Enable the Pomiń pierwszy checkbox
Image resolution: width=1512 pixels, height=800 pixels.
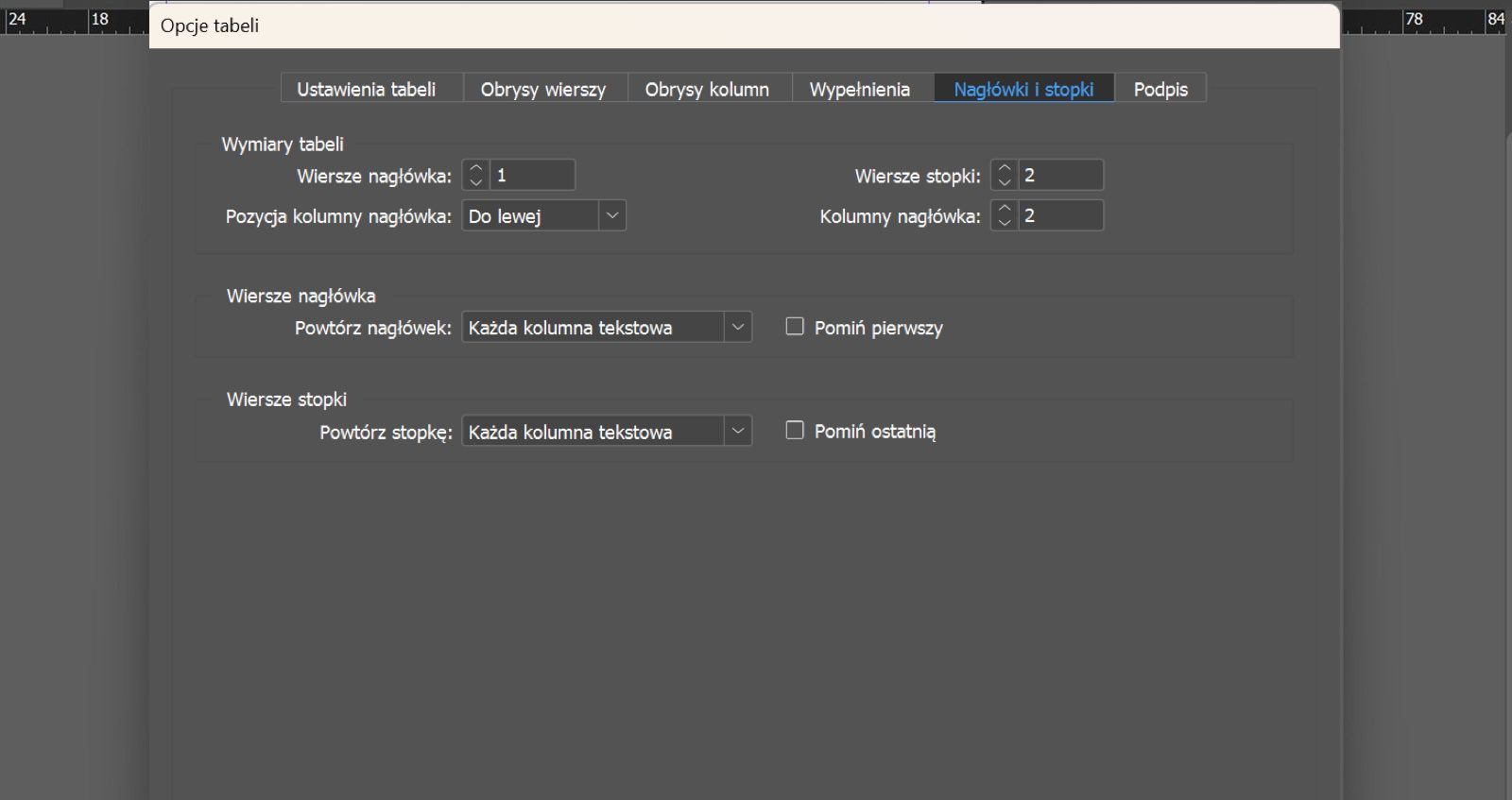[795, 327]
